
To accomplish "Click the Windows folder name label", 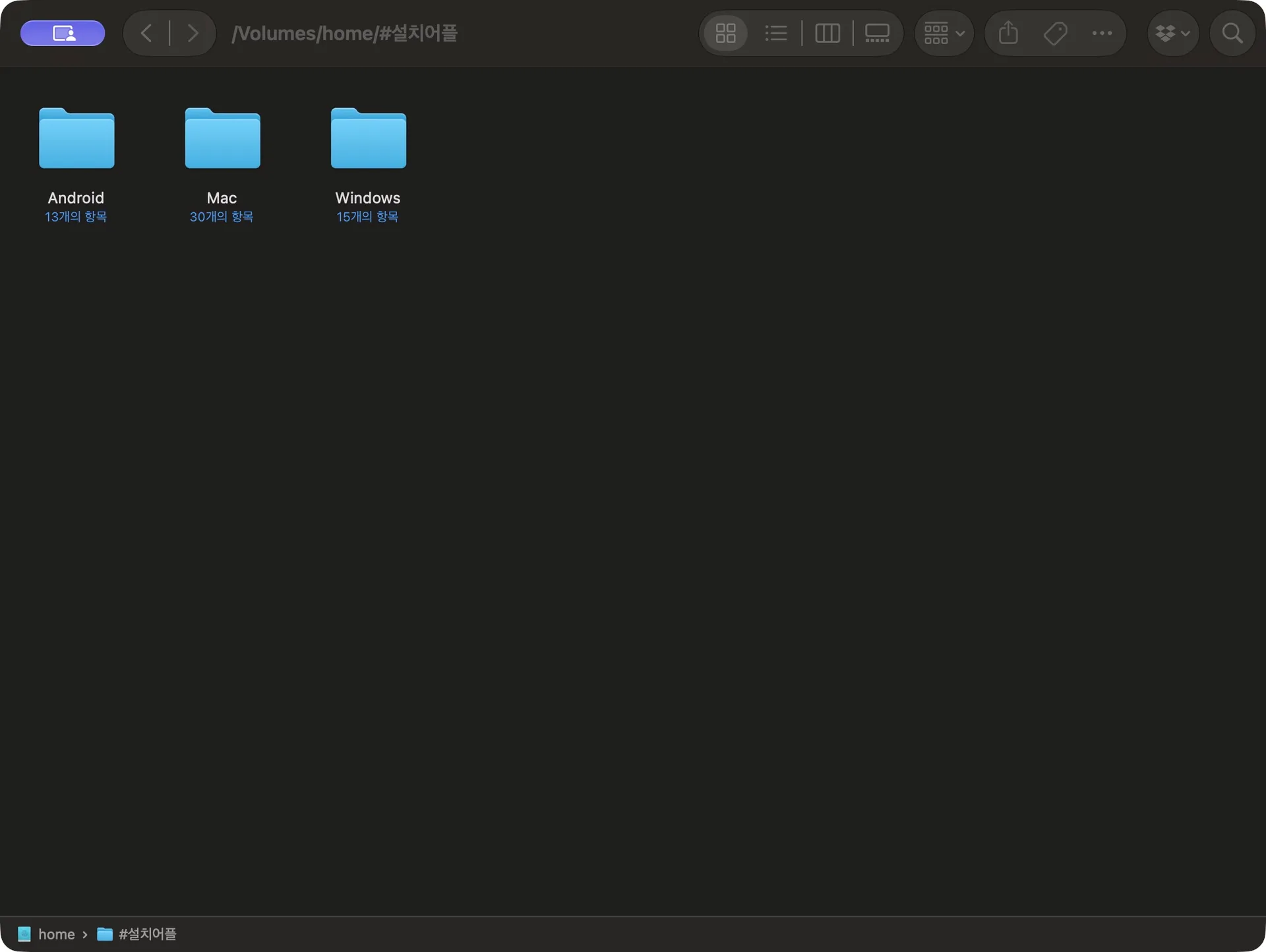I will [367, 198].
